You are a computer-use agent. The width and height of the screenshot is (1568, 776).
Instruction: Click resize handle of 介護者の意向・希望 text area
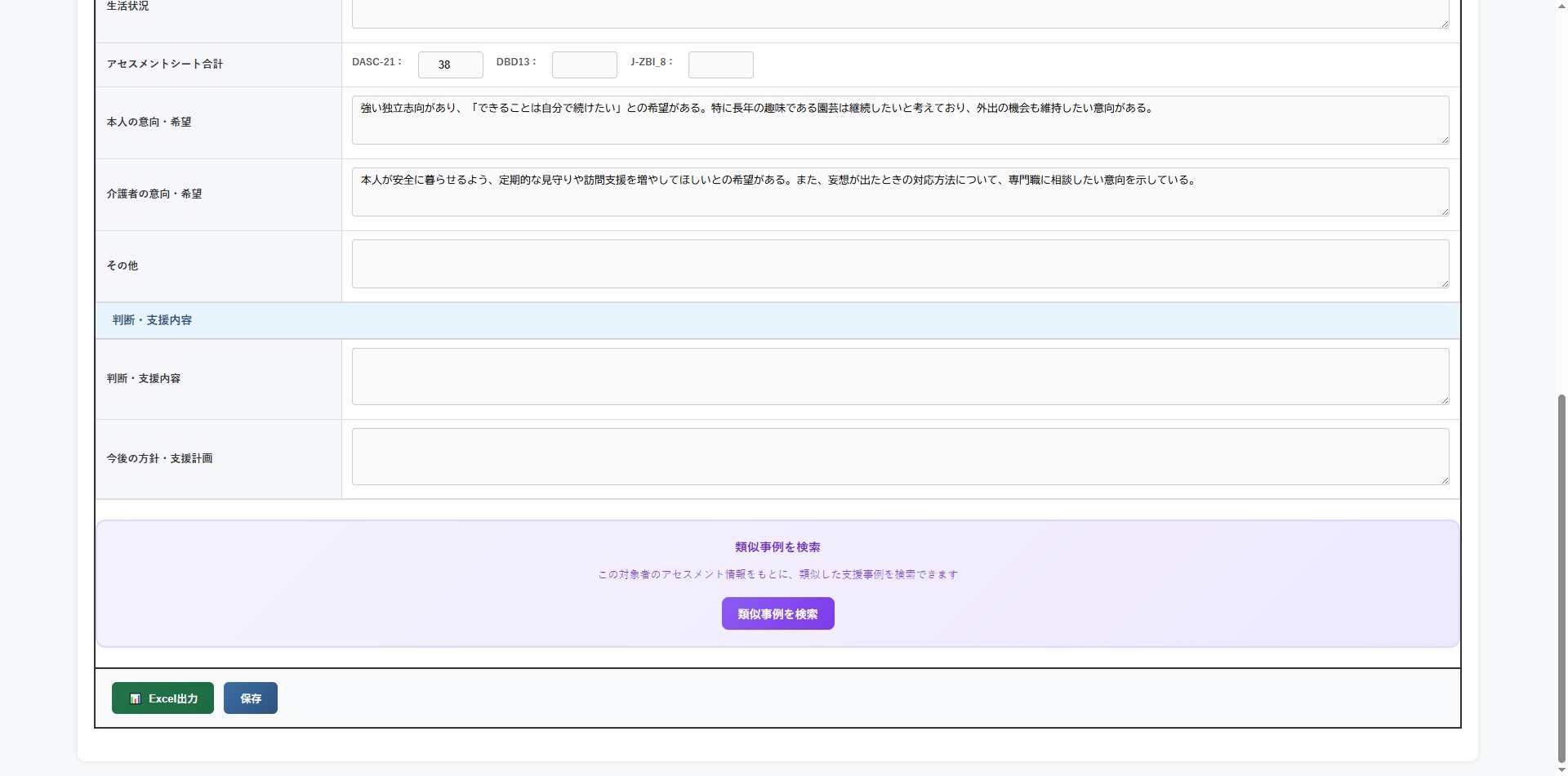click(1444, 211)
